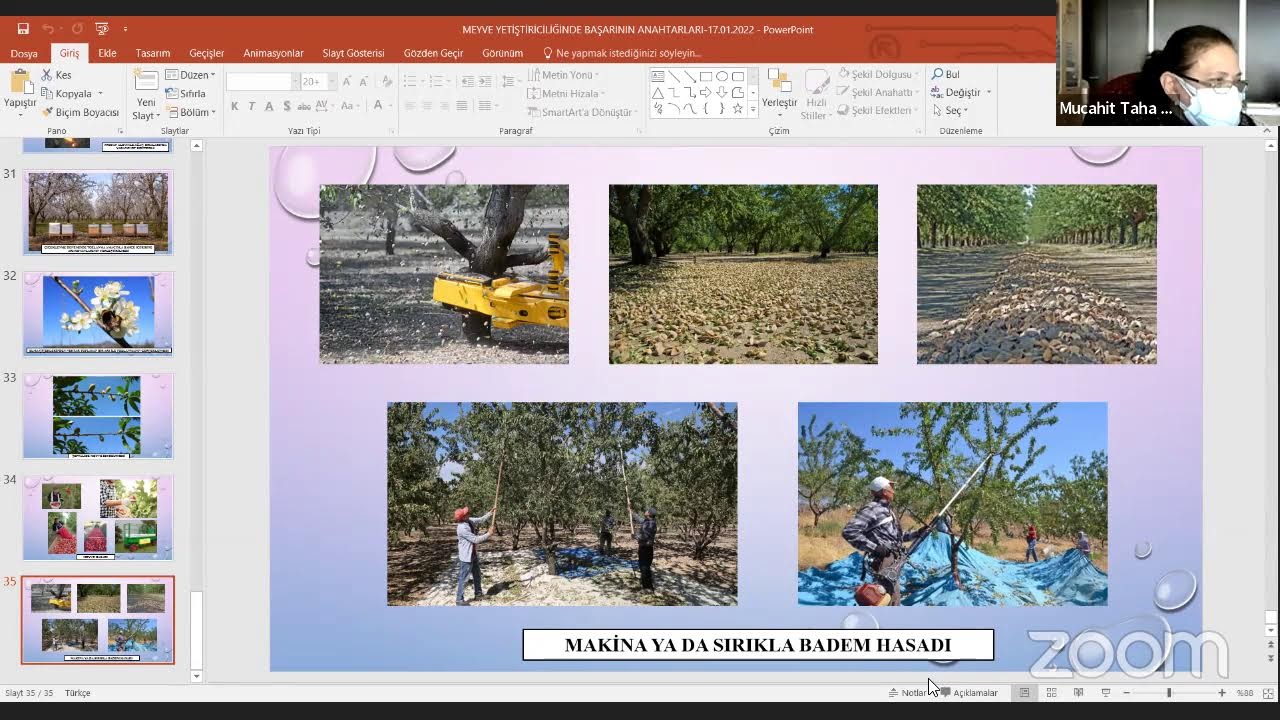The image size is (1280, 720).
Task: Click Değiştir (replace) button
Action: coord(961,92)
